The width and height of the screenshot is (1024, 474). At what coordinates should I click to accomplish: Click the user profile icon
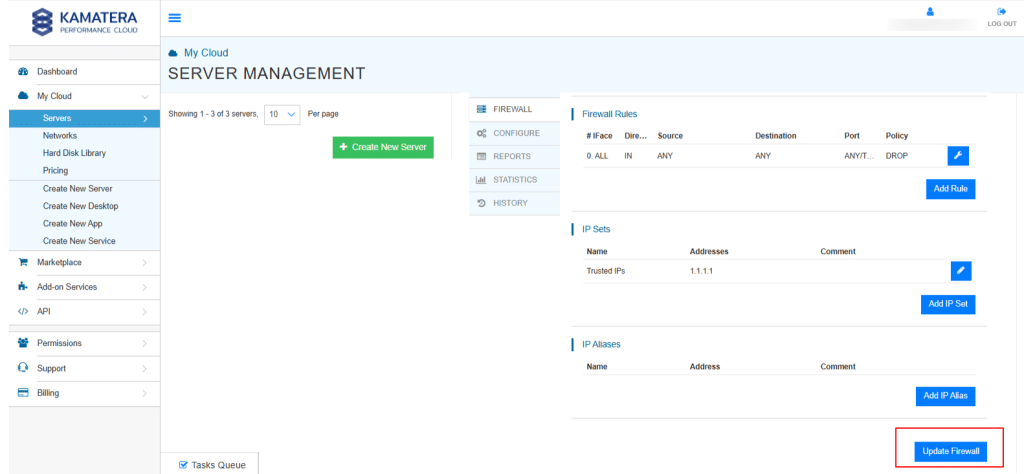click(x=931, y=12)
